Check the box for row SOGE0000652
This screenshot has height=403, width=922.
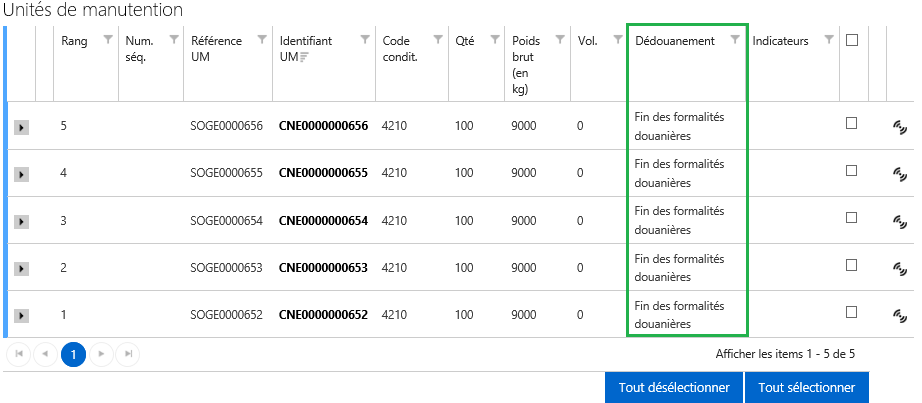click(x=851, y=312)
